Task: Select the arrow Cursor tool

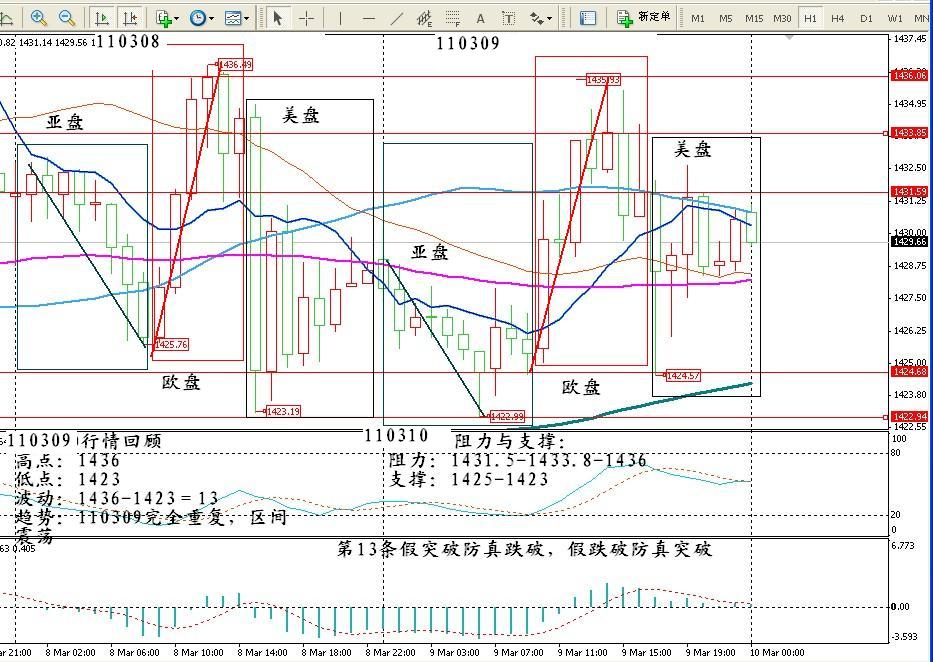Action: (x=278, y=18)
